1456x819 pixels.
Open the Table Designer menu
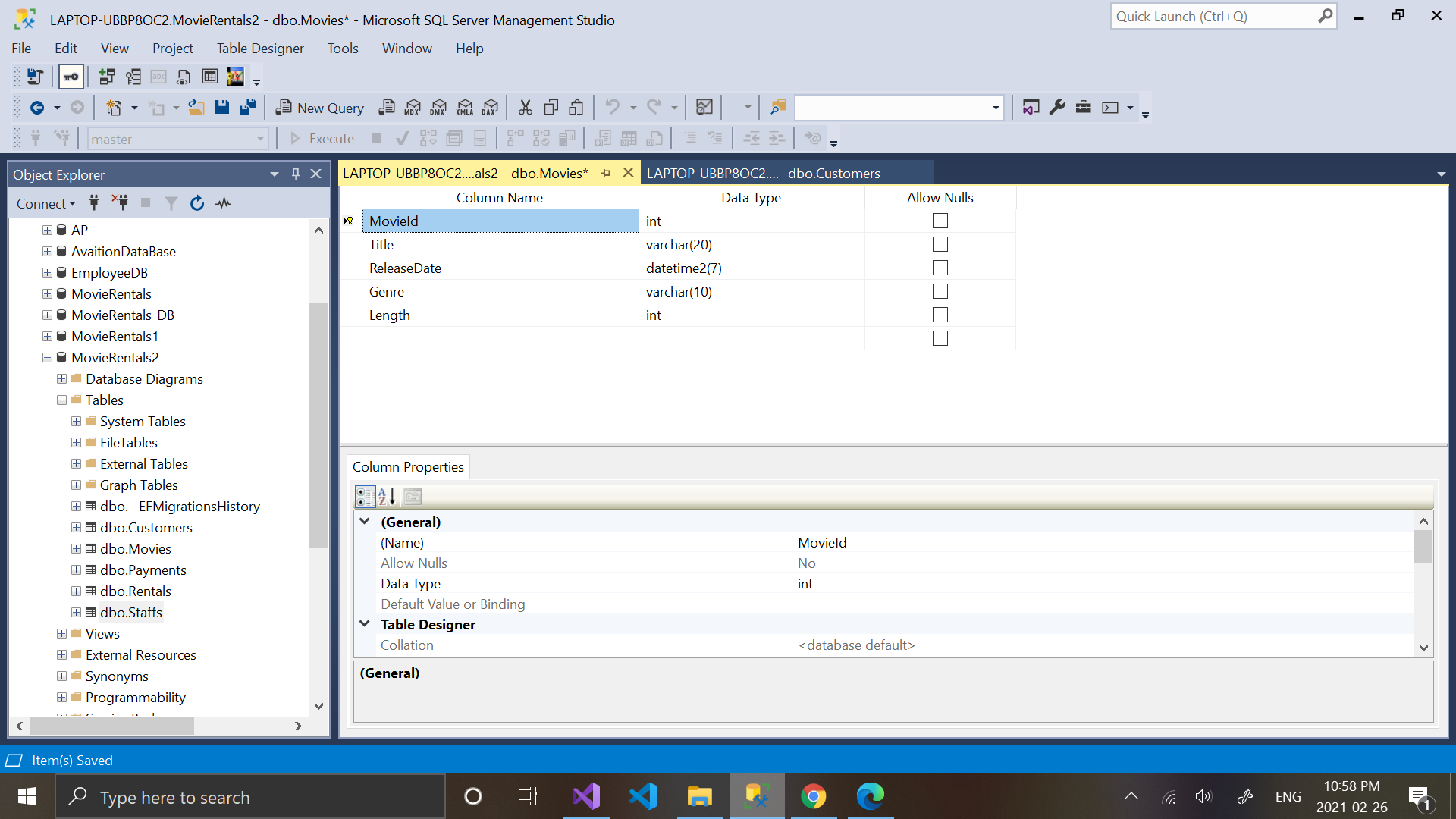point(260,49)
